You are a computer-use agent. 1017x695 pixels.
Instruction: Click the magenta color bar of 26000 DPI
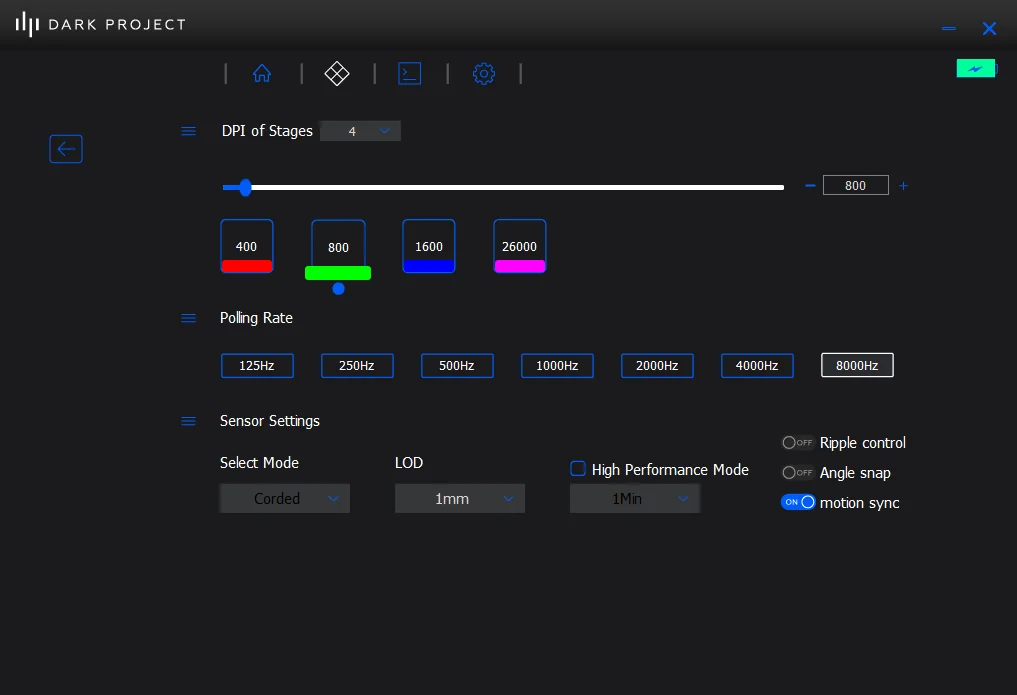click(x=520, y=266)
